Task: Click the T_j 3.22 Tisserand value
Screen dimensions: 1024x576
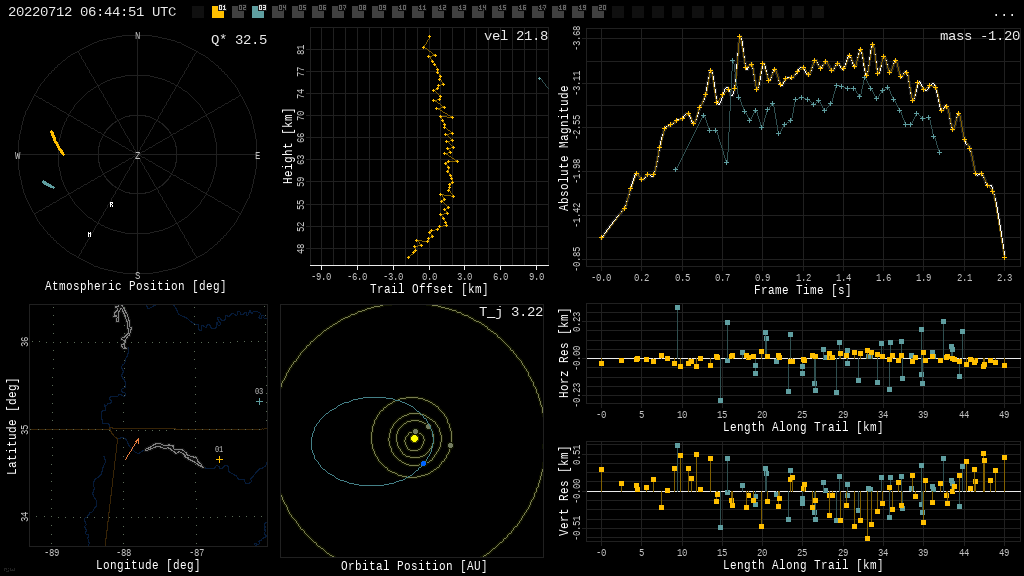Action: tap(510, 312)
